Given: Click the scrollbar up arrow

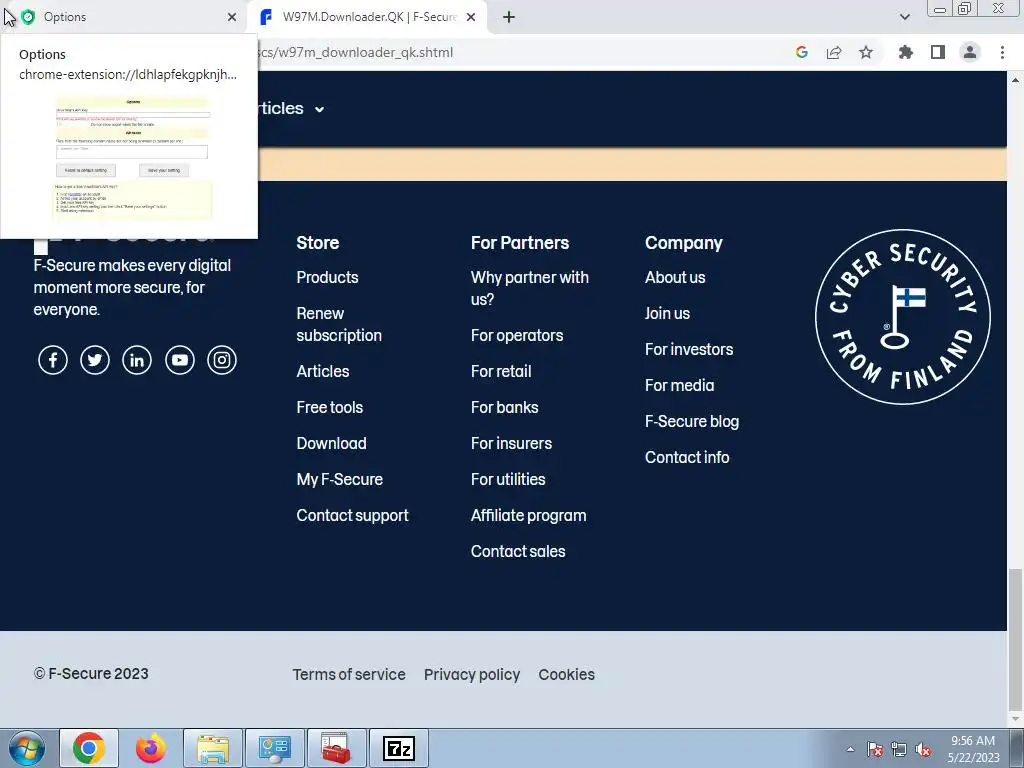Looking at the screenshot, I should [x=1015, y=80].
